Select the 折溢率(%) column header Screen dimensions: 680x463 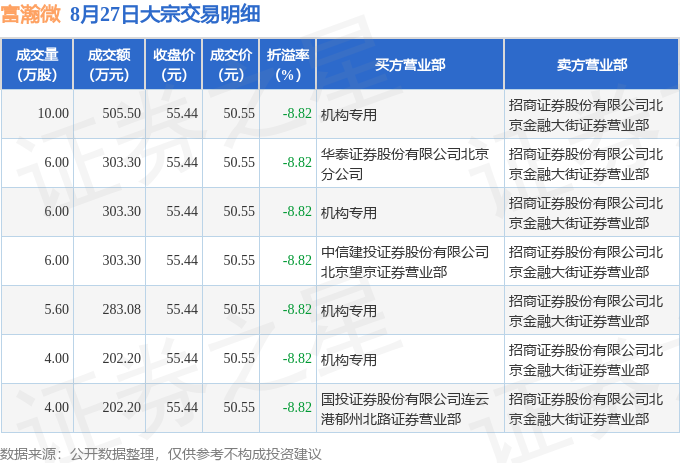(288, 65)
